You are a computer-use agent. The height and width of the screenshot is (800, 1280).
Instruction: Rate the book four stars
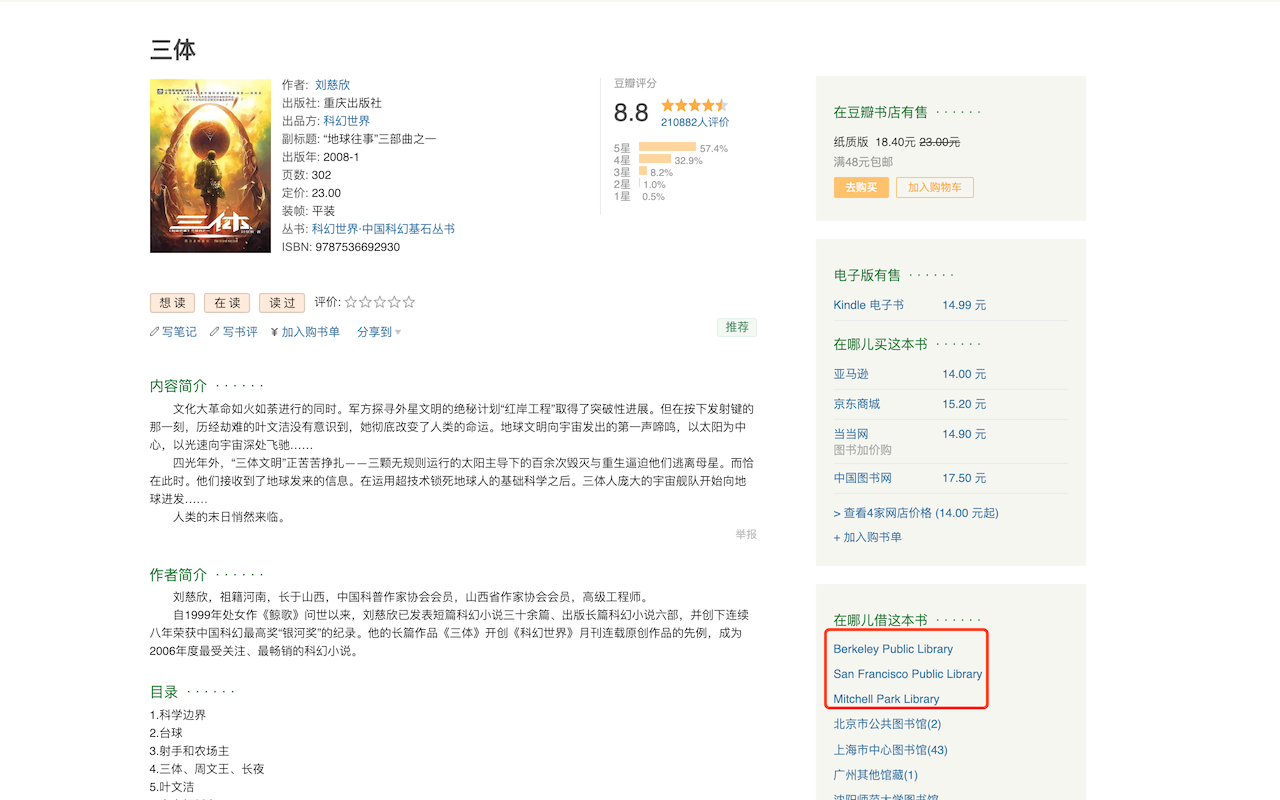394,302
